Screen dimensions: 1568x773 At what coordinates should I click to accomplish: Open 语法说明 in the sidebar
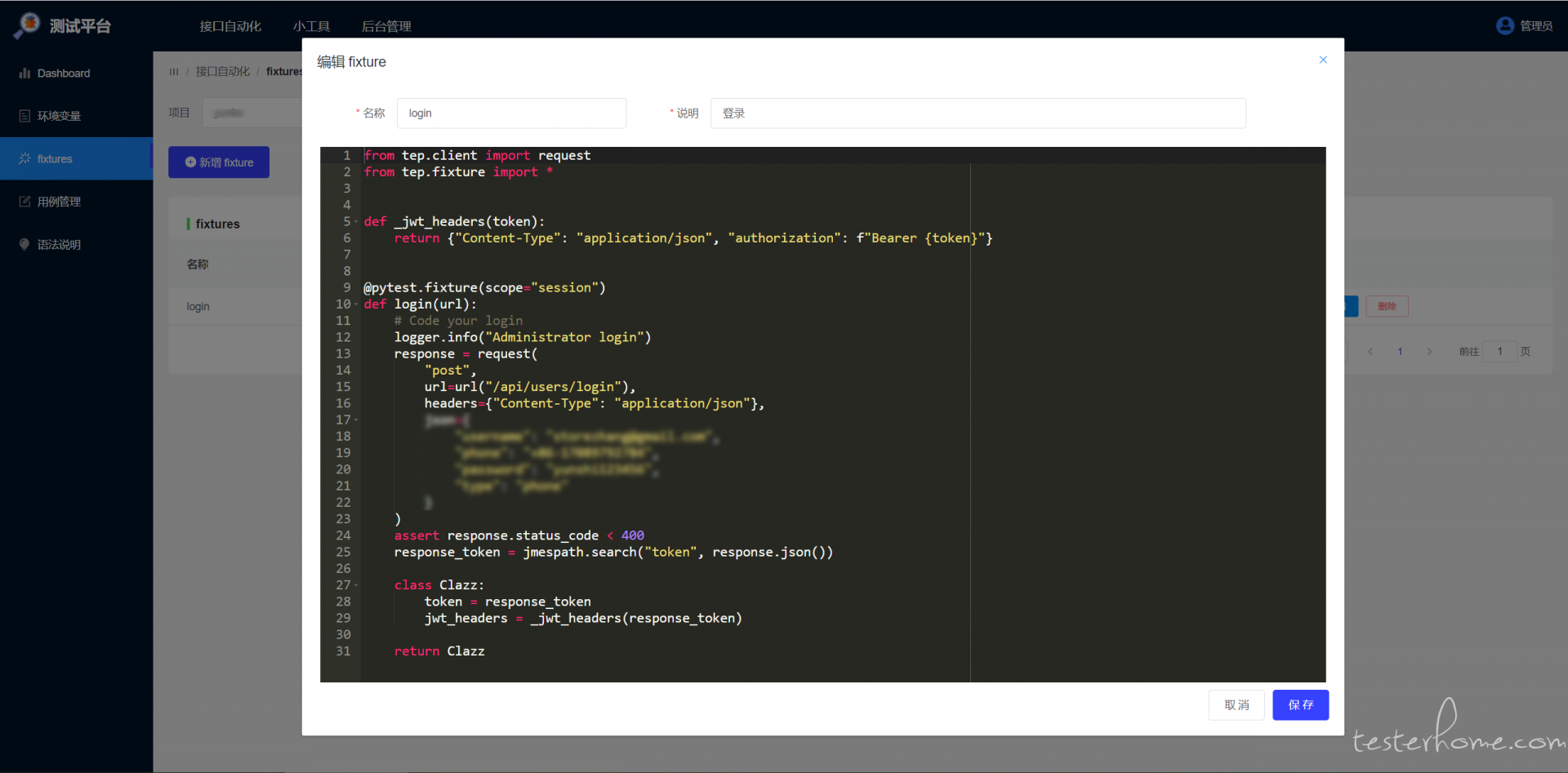(76, 244)
